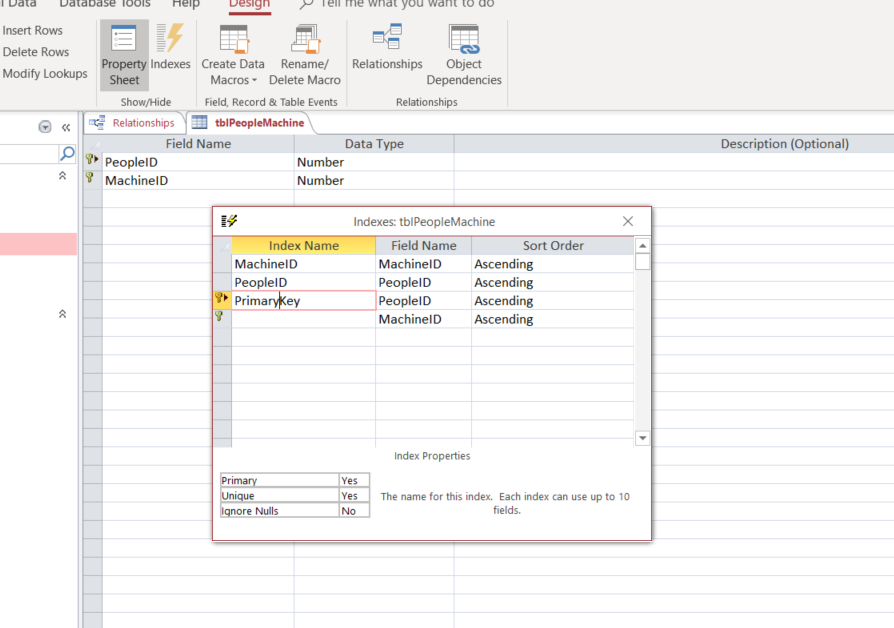Click the MachineID row selector key icon
This screenshot has width=894, height=628.
(92, 180)
